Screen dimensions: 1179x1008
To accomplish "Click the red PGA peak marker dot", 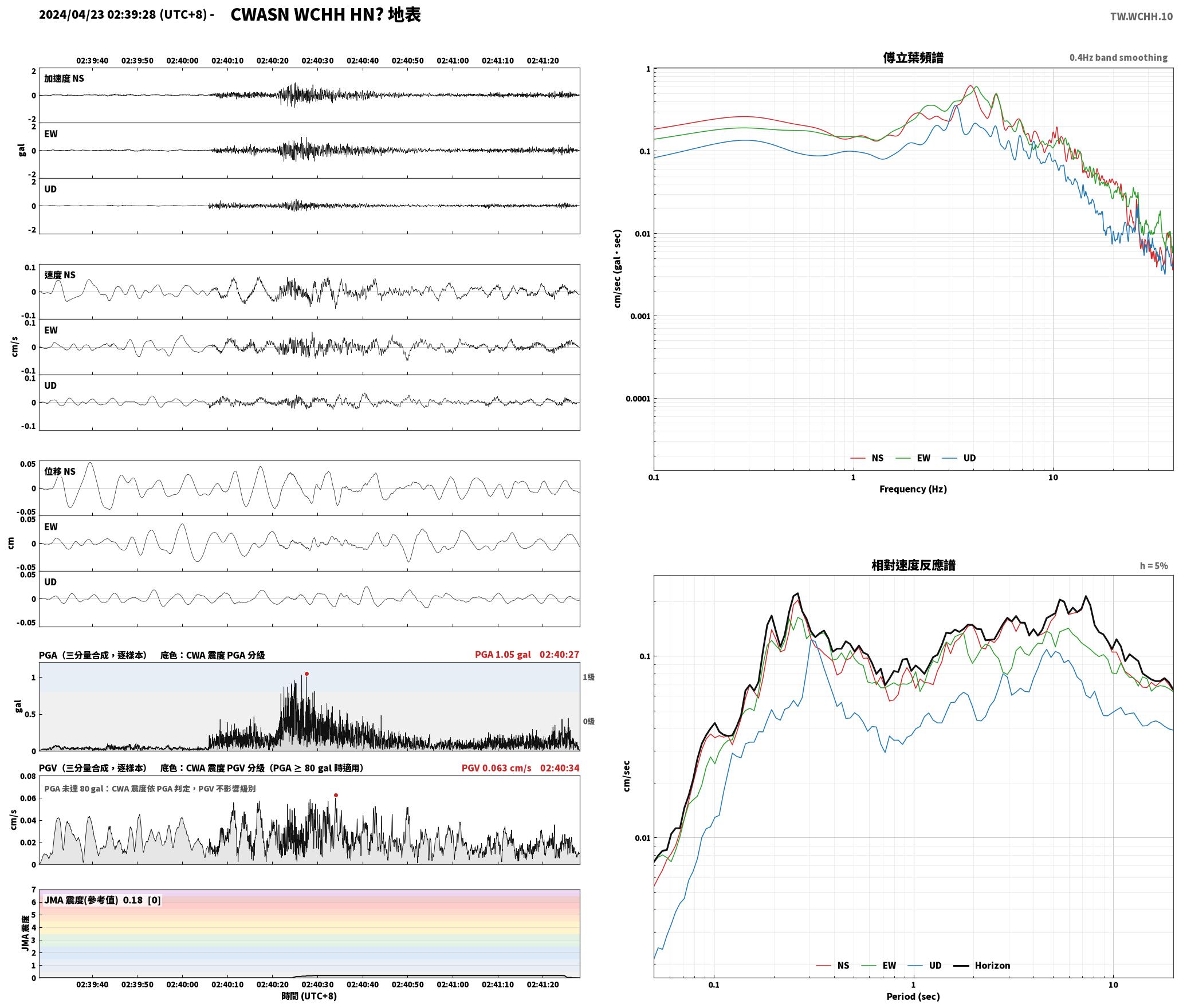I will pos(306,674).
